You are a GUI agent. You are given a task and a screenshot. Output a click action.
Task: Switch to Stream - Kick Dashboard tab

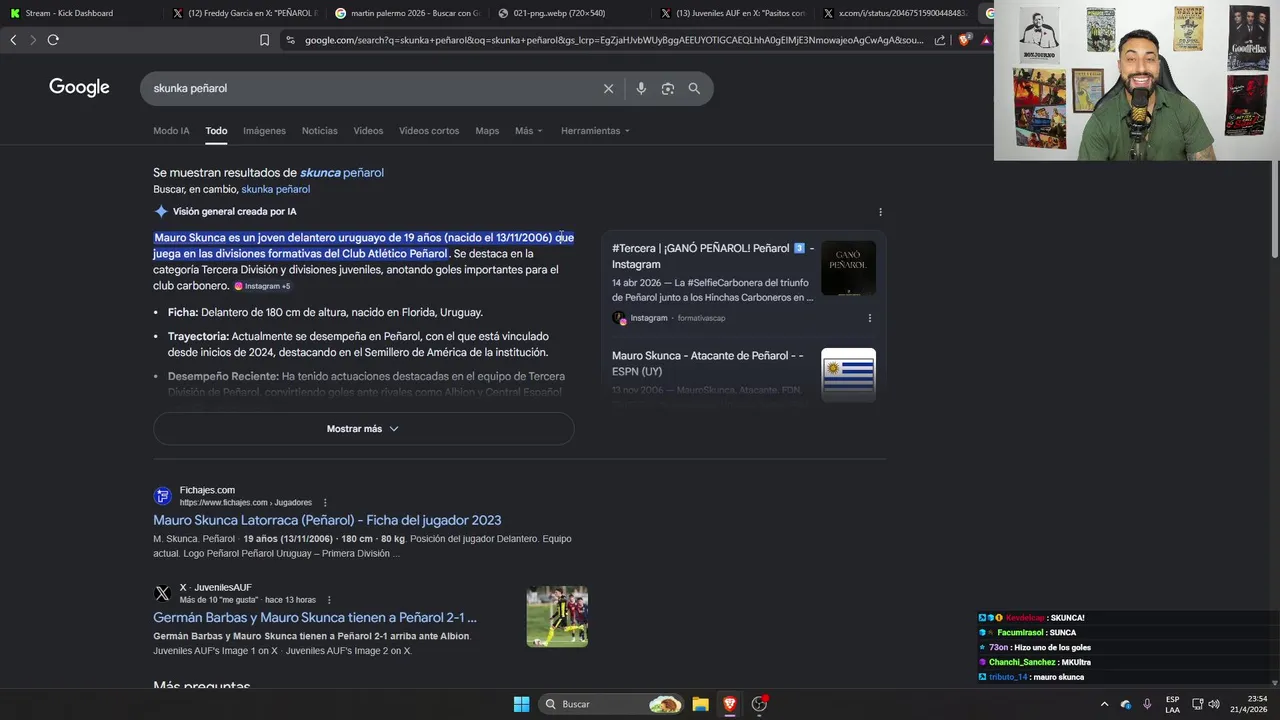click(78, 13)
